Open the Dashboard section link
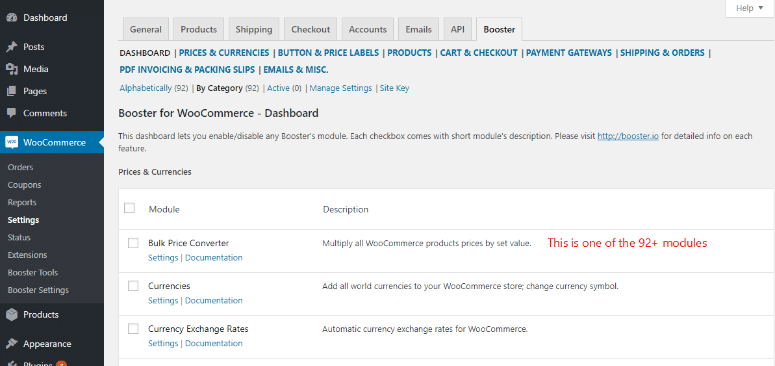The image size is (775, 366). point(145,53)
